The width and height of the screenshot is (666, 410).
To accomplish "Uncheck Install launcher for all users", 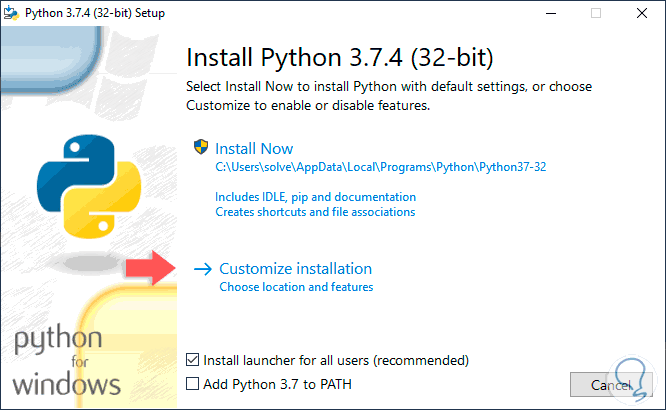I will click(193, 360).
